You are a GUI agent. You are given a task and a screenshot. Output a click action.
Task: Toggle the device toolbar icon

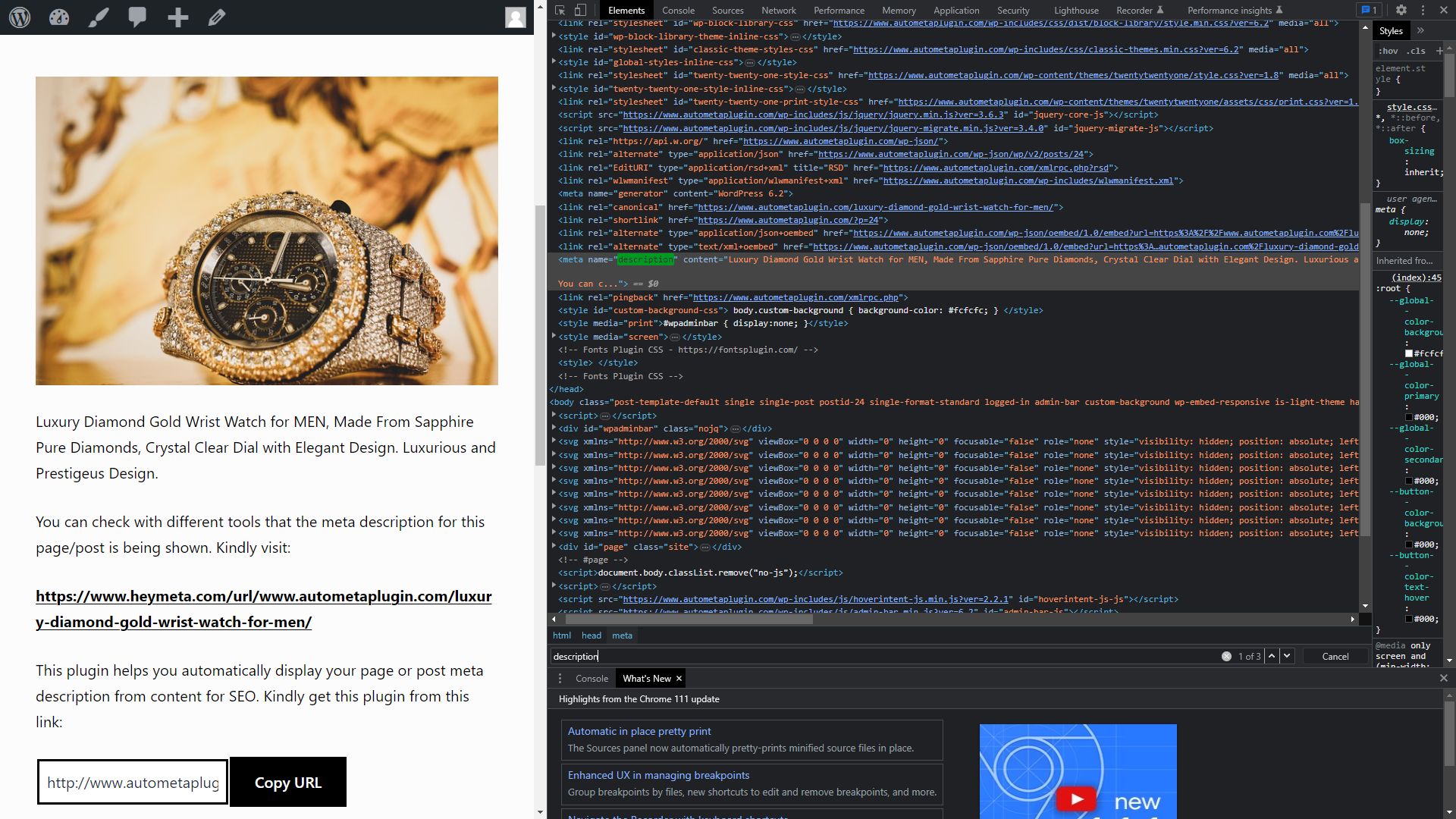(x=580, y=10)
